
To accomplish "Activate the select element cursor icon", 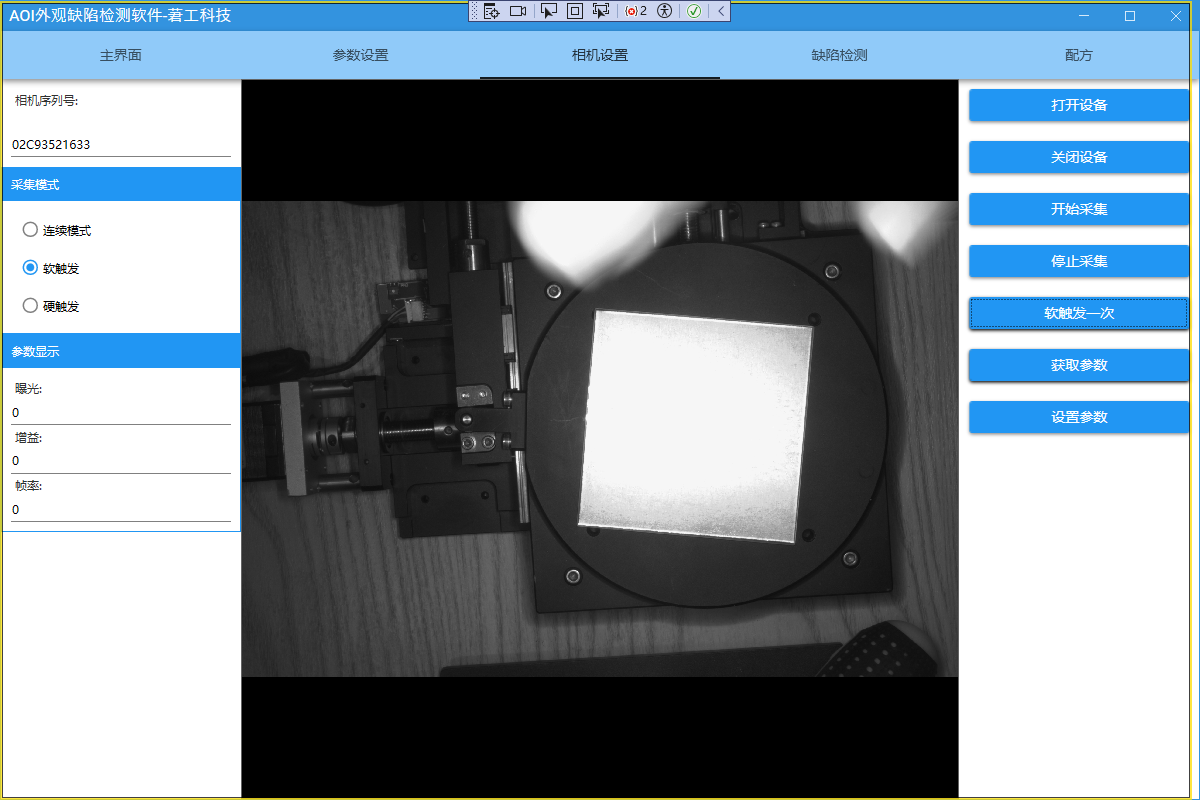I will click(549, 11).
